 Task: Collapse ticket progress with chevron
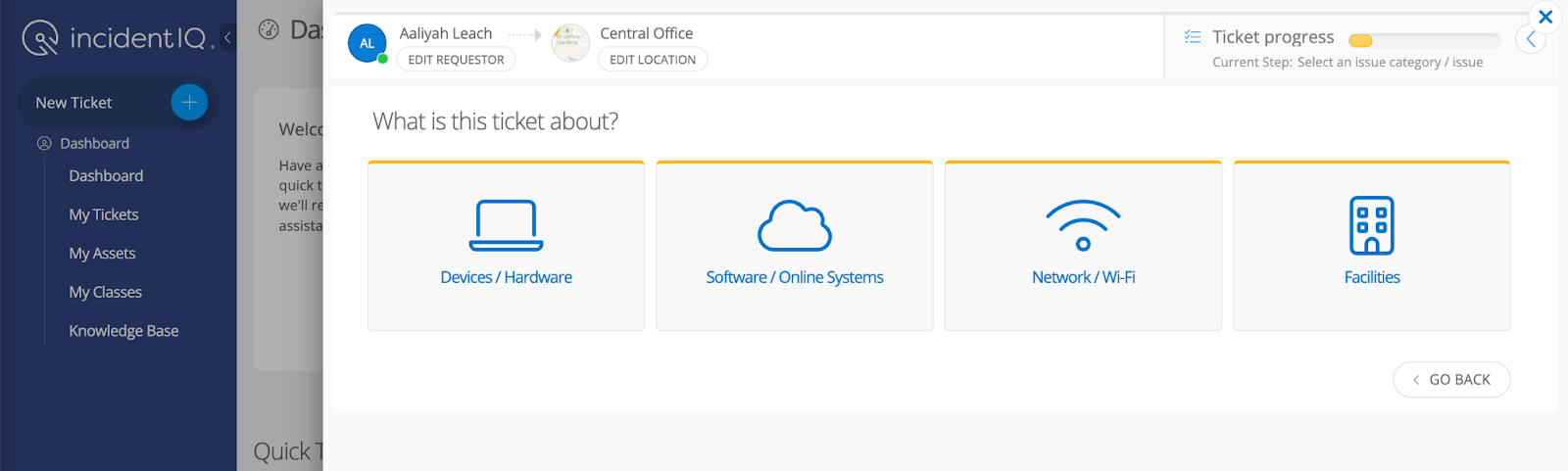1531,39
